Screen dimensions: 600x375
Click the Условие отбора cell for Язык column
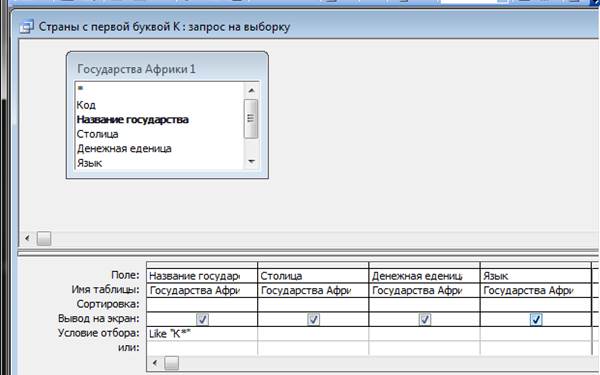[536, 334]
